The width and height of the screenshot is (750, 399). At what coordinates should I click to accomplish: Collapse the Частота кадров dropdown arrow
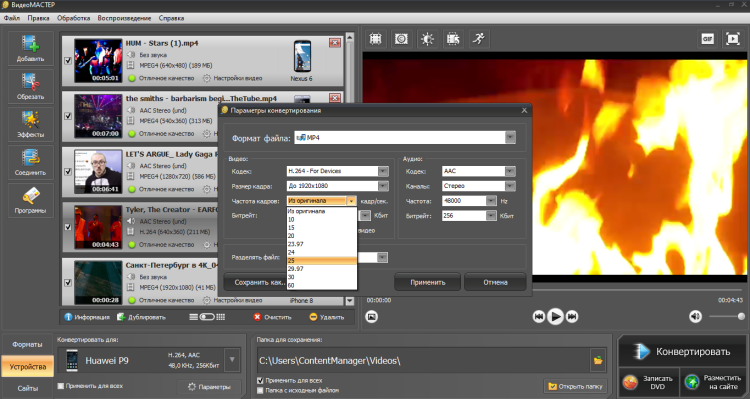point(351,201)
